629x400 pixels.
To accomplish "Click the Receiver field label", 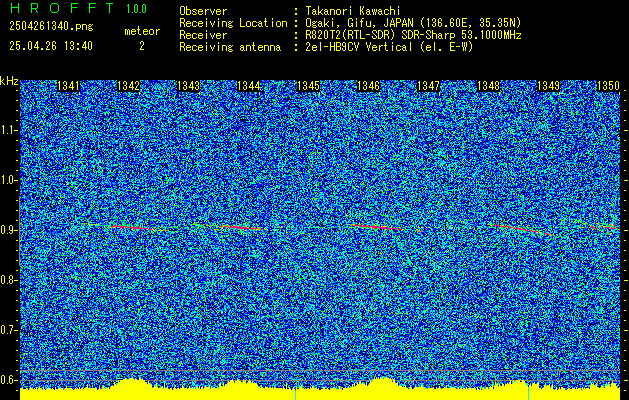I will pyautogui.click(x=203, y=35).
